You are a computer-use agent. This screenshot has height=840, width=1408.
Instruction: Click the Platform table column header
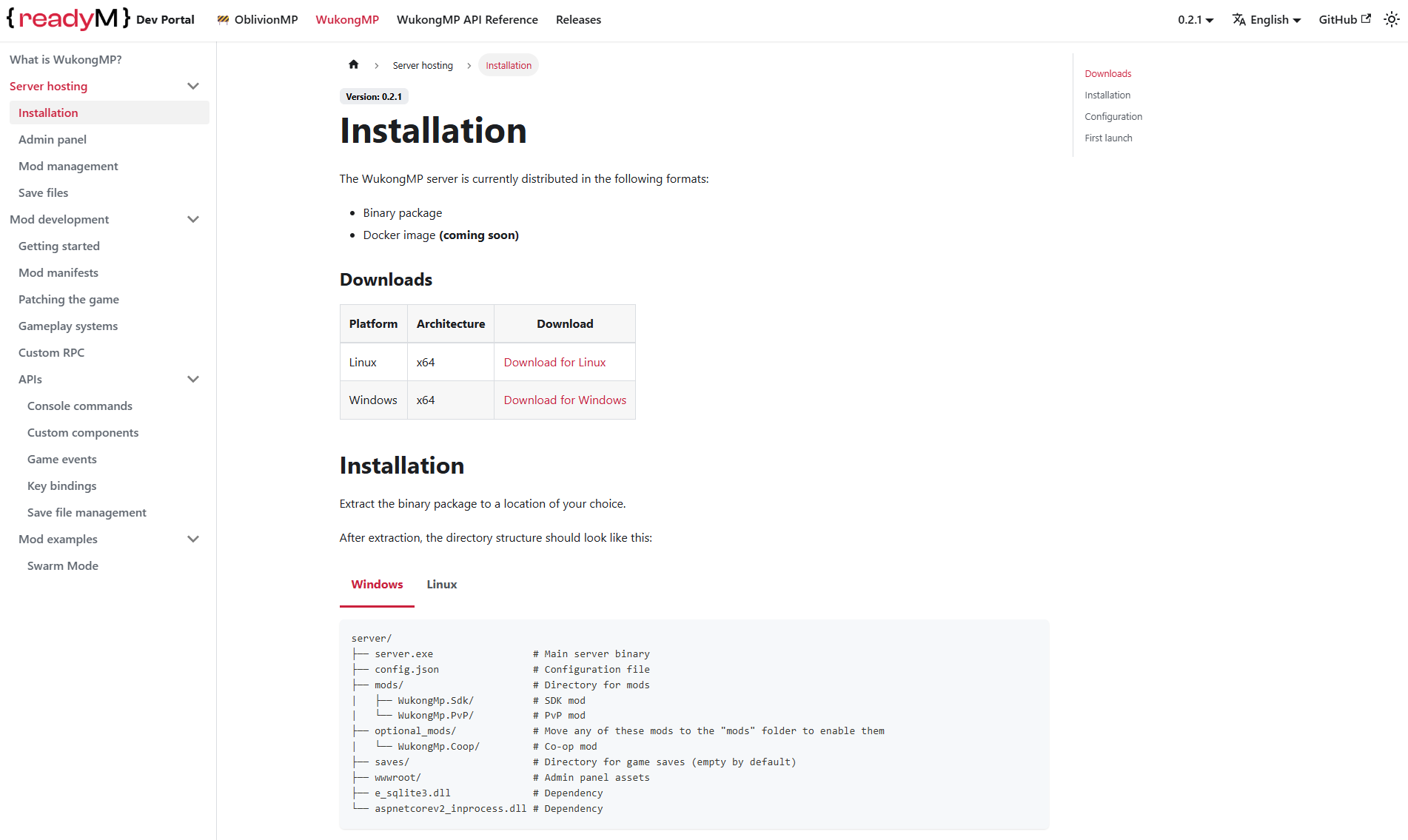373,323
